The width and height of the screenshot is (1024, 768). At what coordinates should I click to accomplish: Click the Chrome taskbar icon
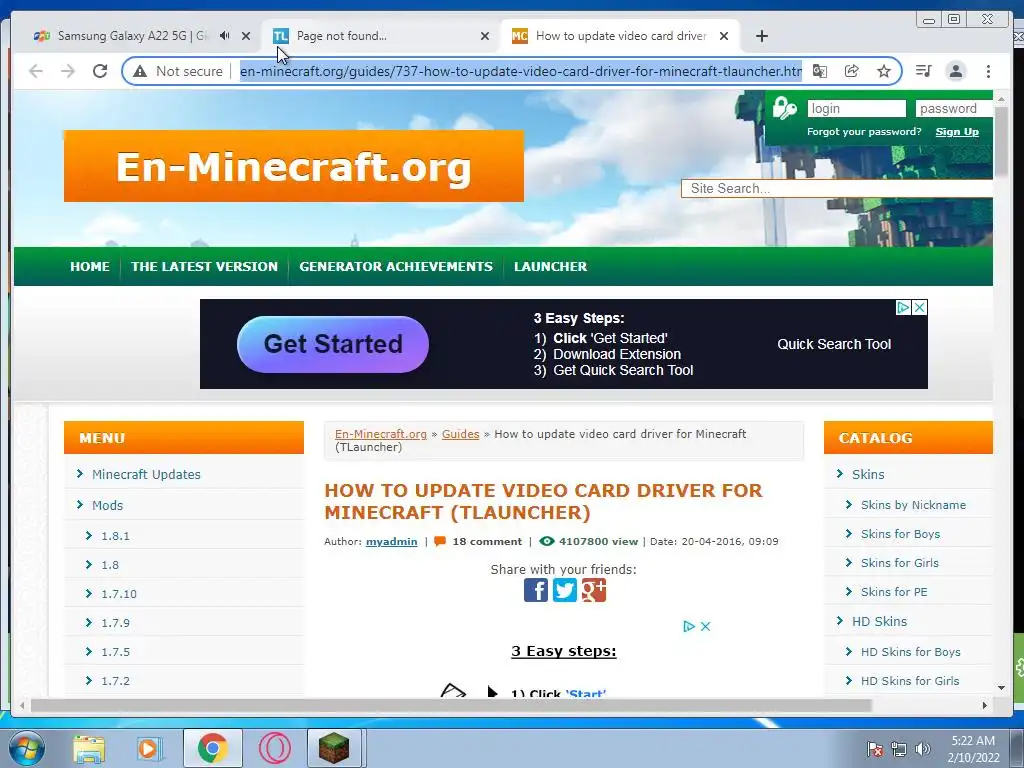click(x=212, y=748)
